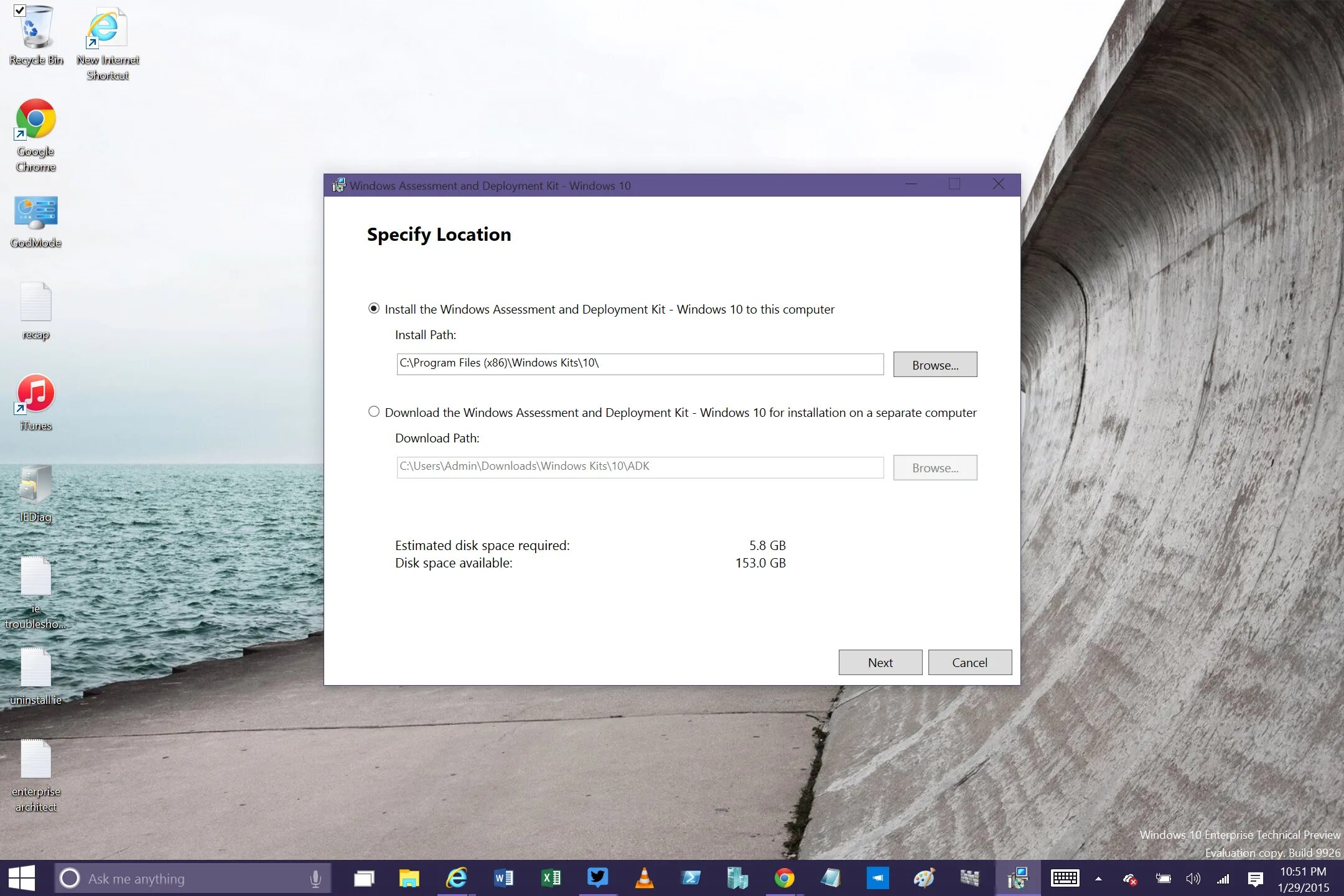
Task: Browse for the install path
Action: click(x=935, y=365)
